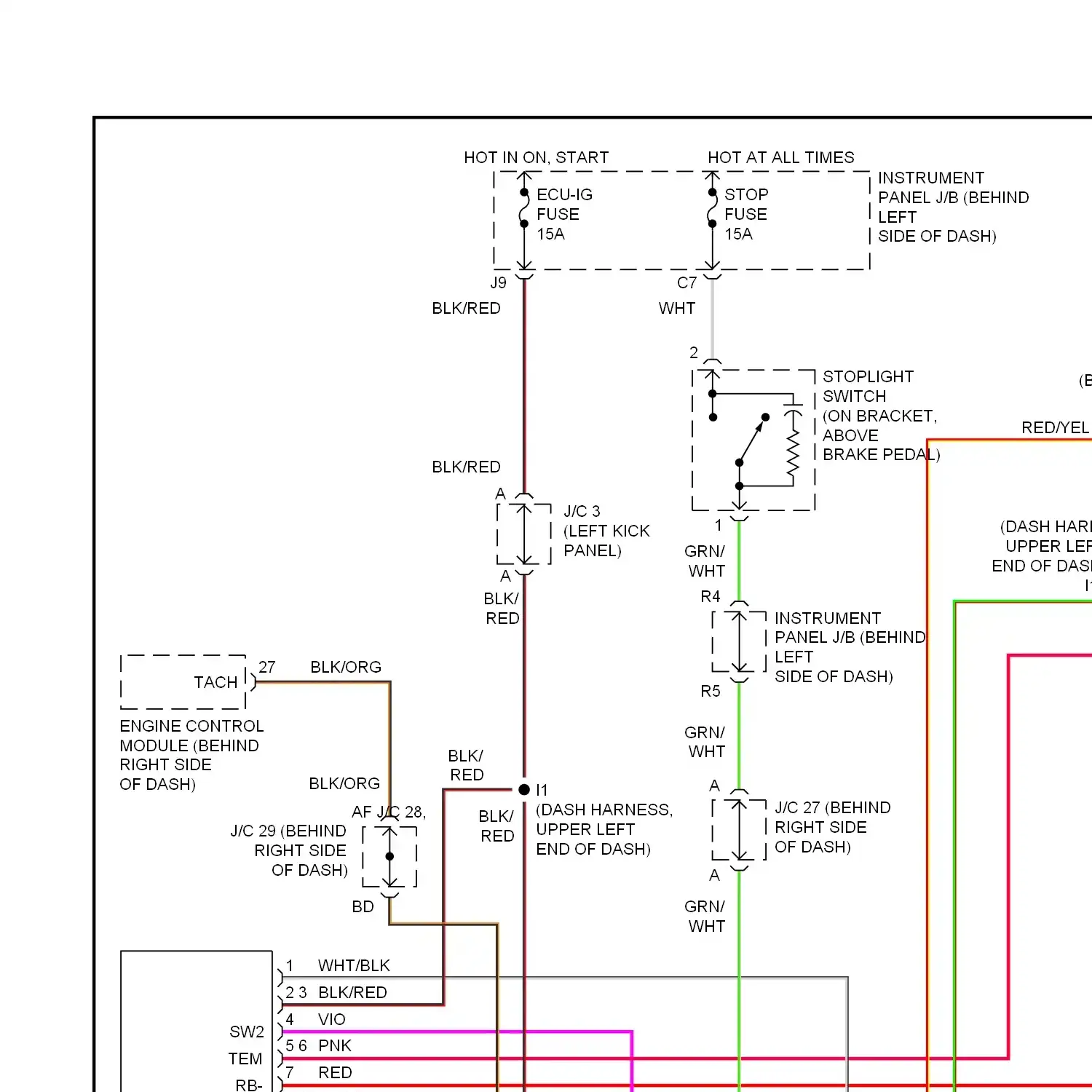Click the AF J/C 28 label
Screen dimensions: 1092x1092
pos(389,812)
